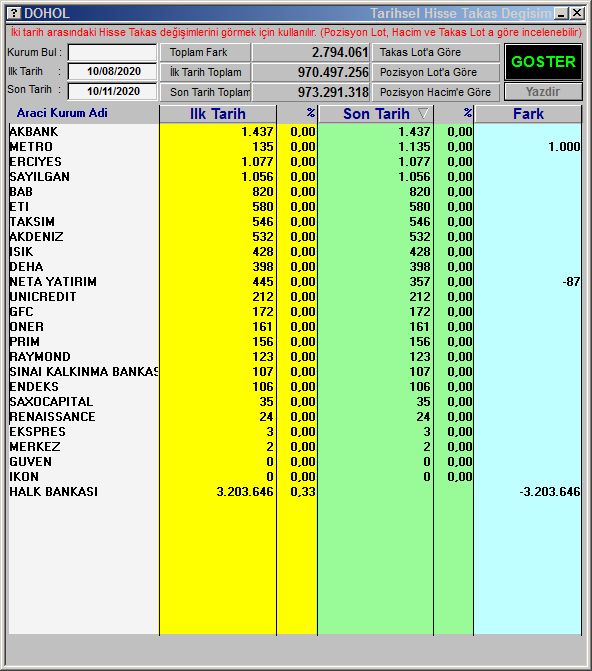Click the Araci Kurum Adi header
592x671 pixels.
tap(62, 113)
